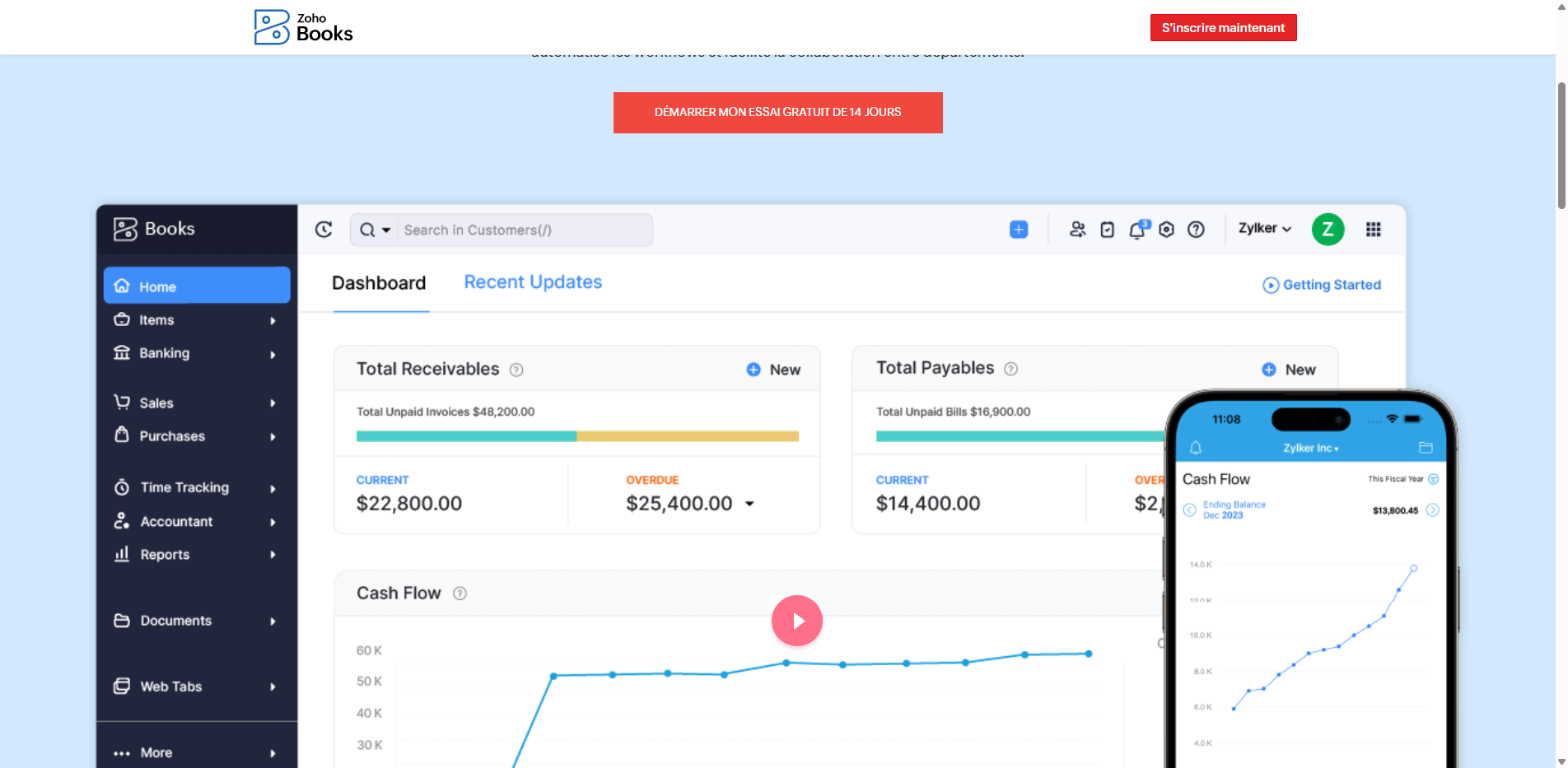Open the settings gear icon
The image size is (1568, 768).
click(1166, 230)
